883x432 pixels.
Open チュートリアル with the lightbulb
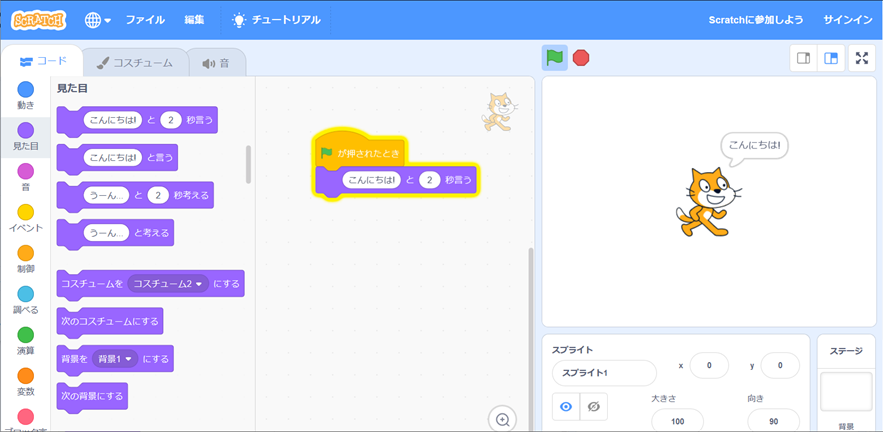pos(276,20)
